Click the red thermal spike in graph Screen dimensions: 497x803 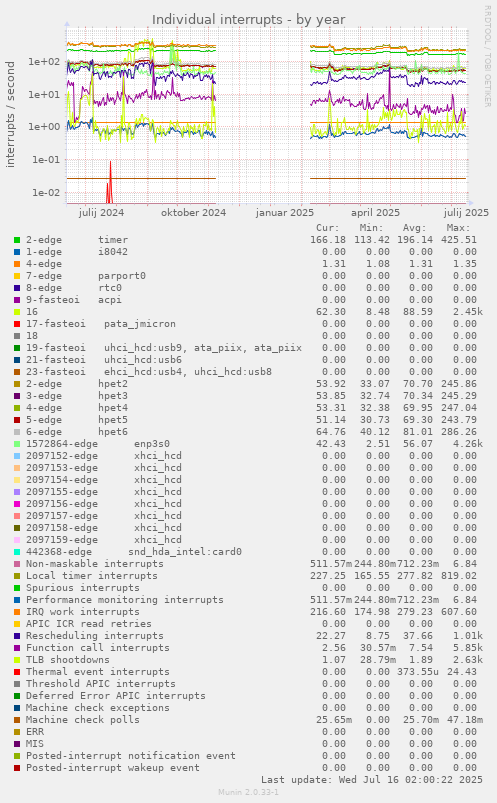110,182
